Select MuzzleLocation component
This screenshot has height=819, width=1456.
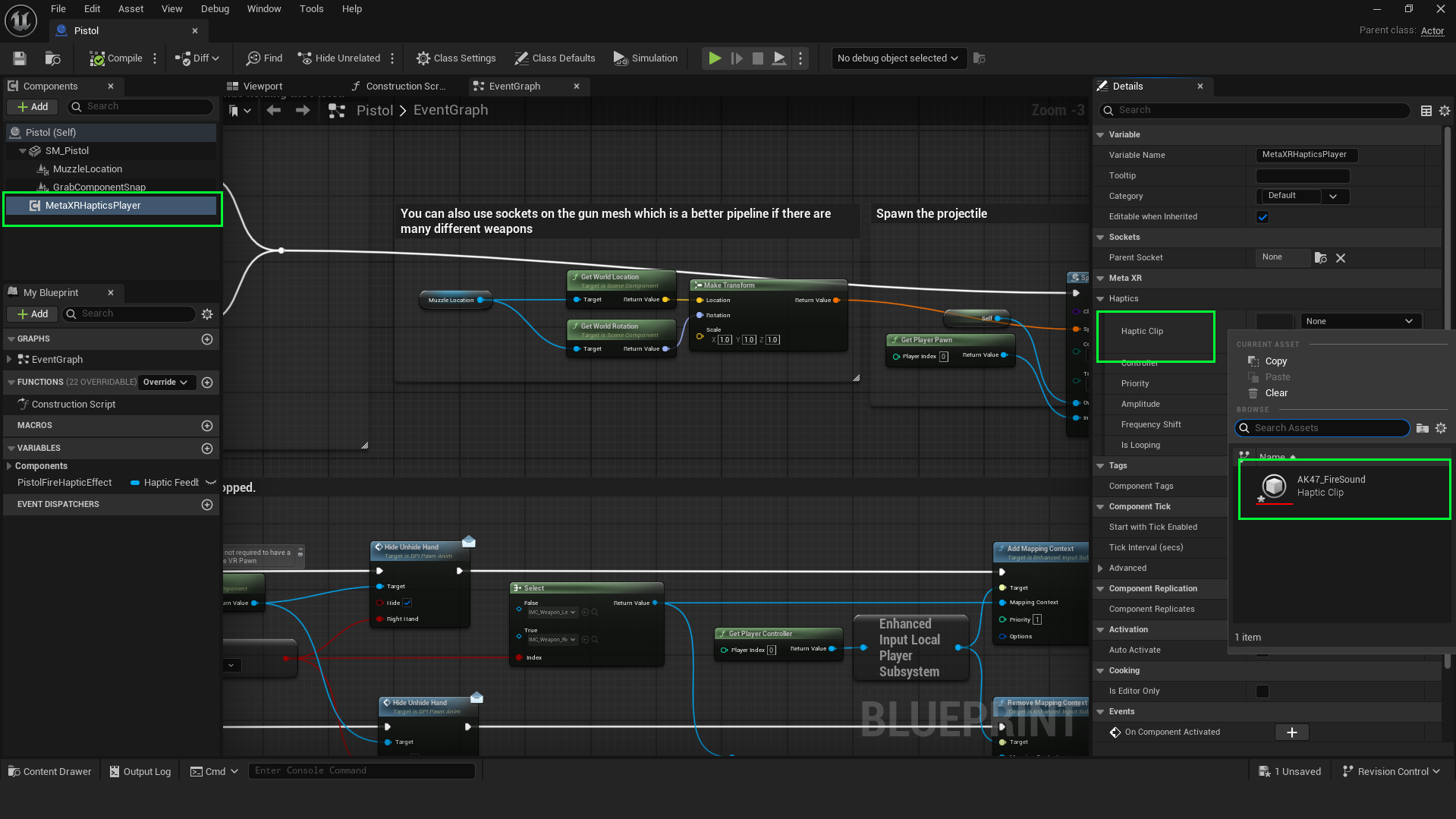[x=87, y=169]
